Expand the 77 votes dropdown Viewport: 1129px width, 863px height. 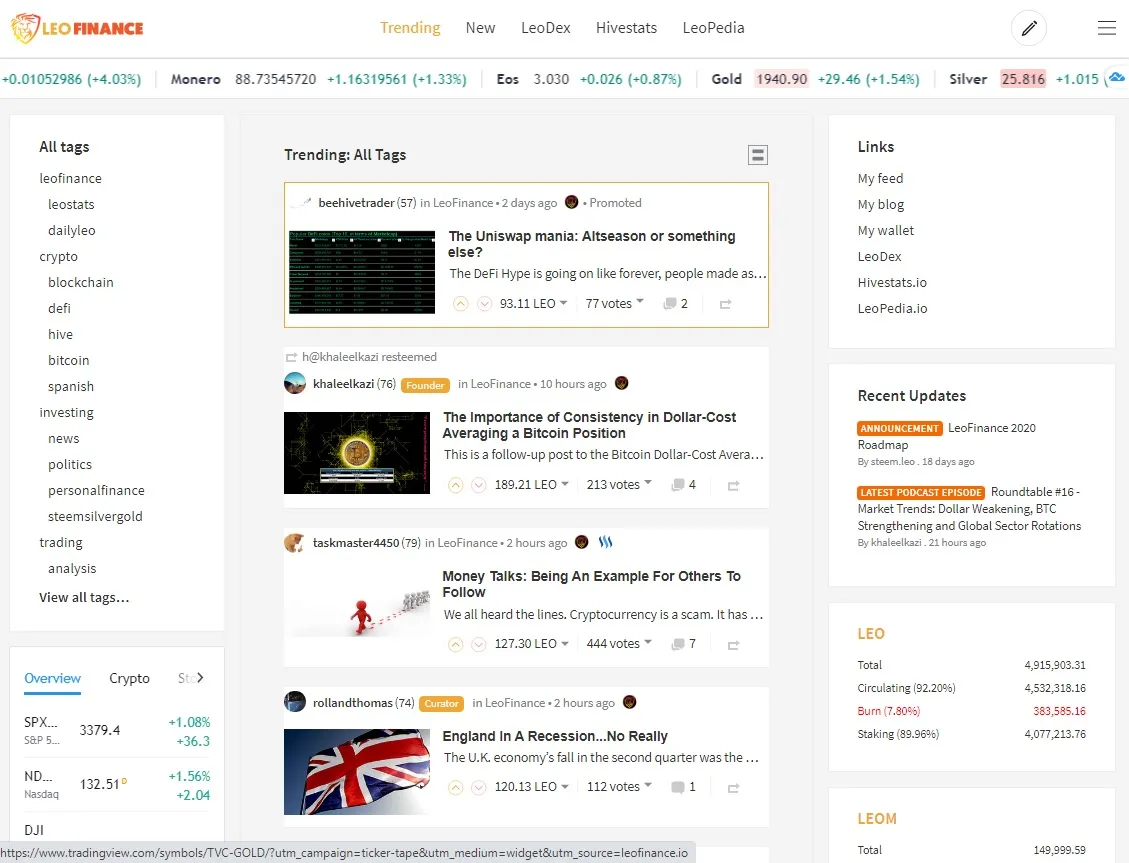614,304
